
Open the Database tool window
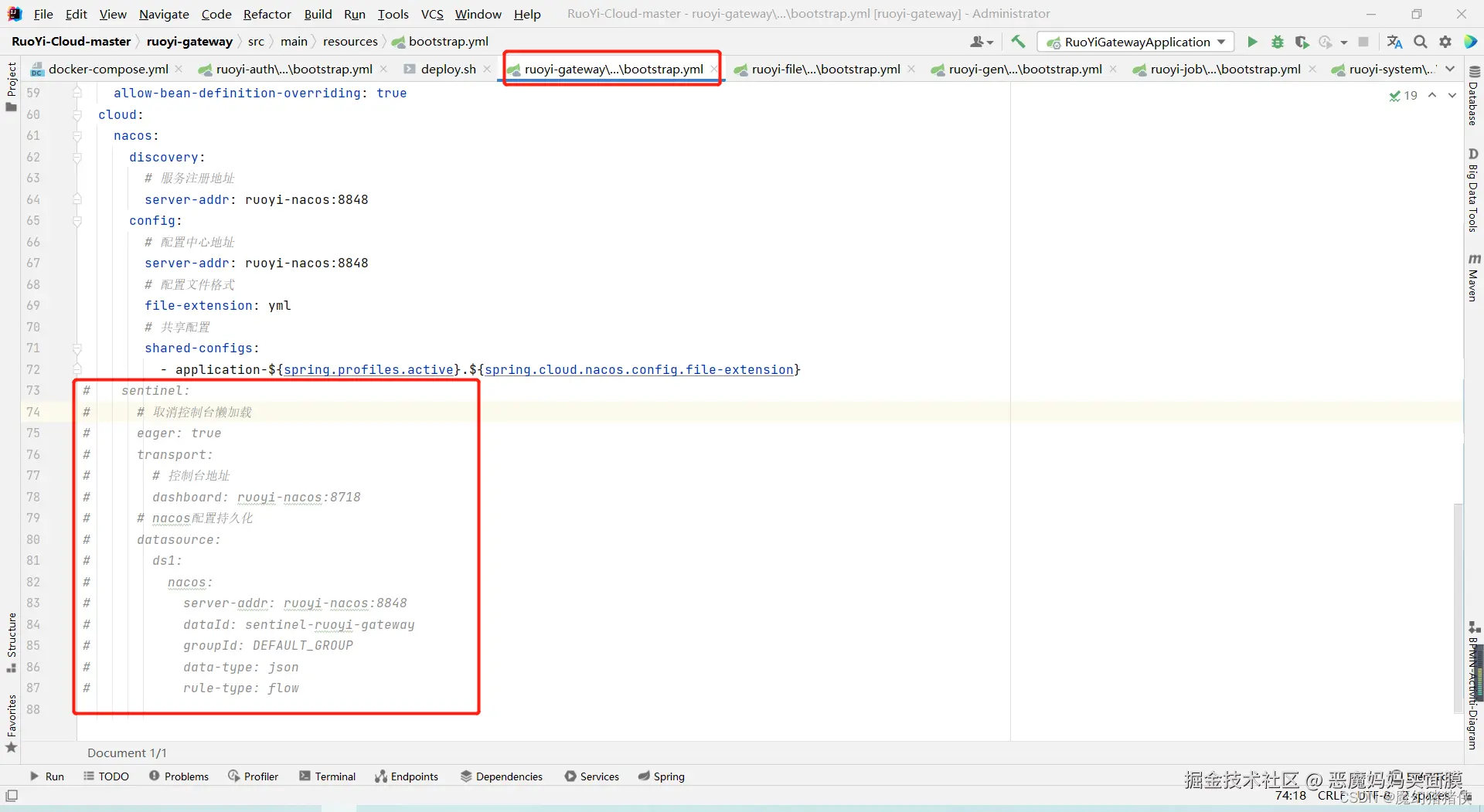click(1474, 97)
